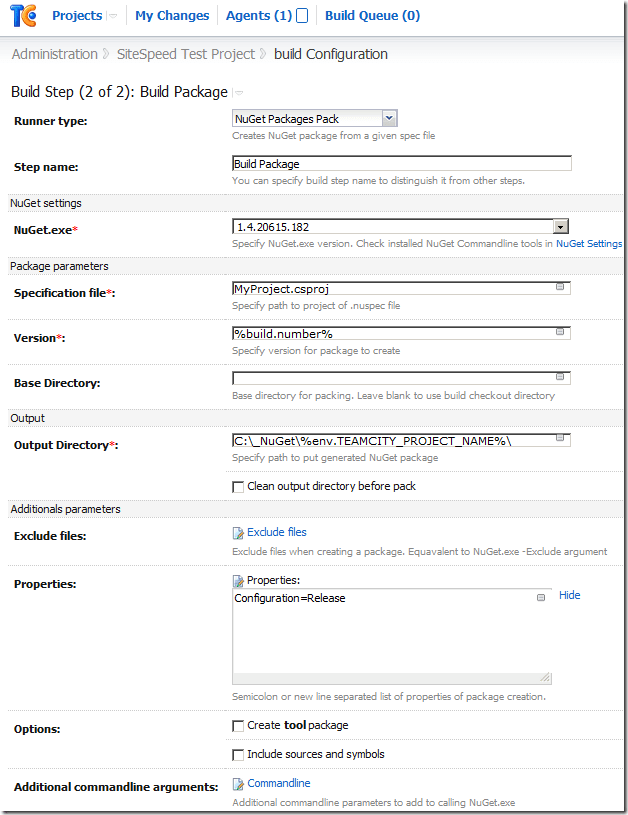Open the Exclude files link
Viewport: 628px width, 815px height.
point(277,532)
